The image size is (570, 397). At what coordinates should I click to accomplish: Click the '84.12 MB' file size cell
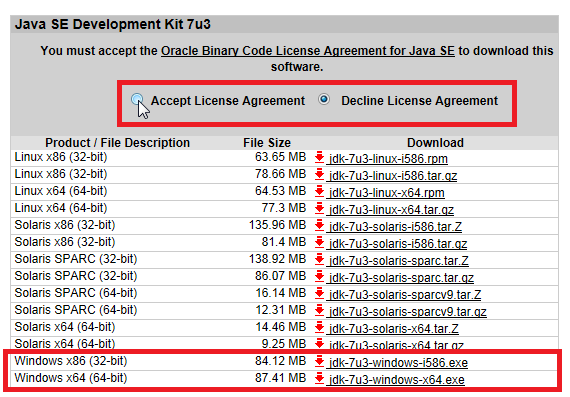pyautogui.click(x=280, y=361)
